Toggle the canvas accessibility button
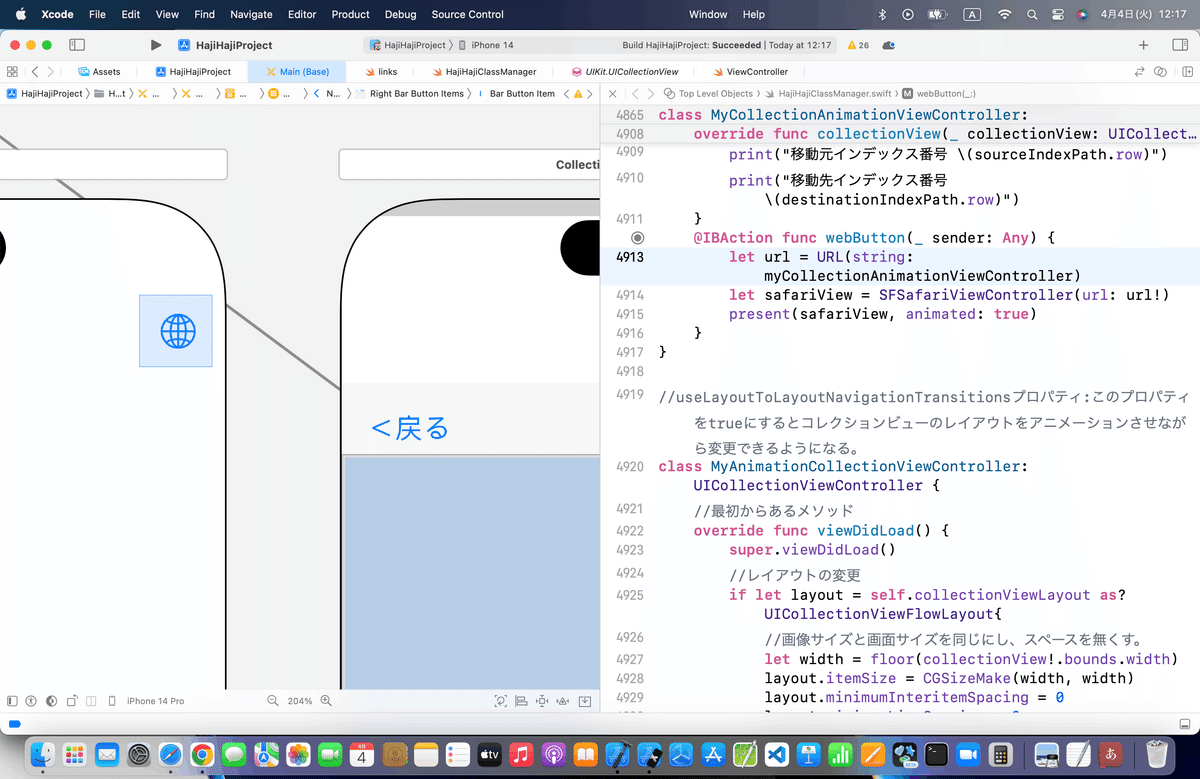This screenshot has width=1200, height=779. [31, 701]
